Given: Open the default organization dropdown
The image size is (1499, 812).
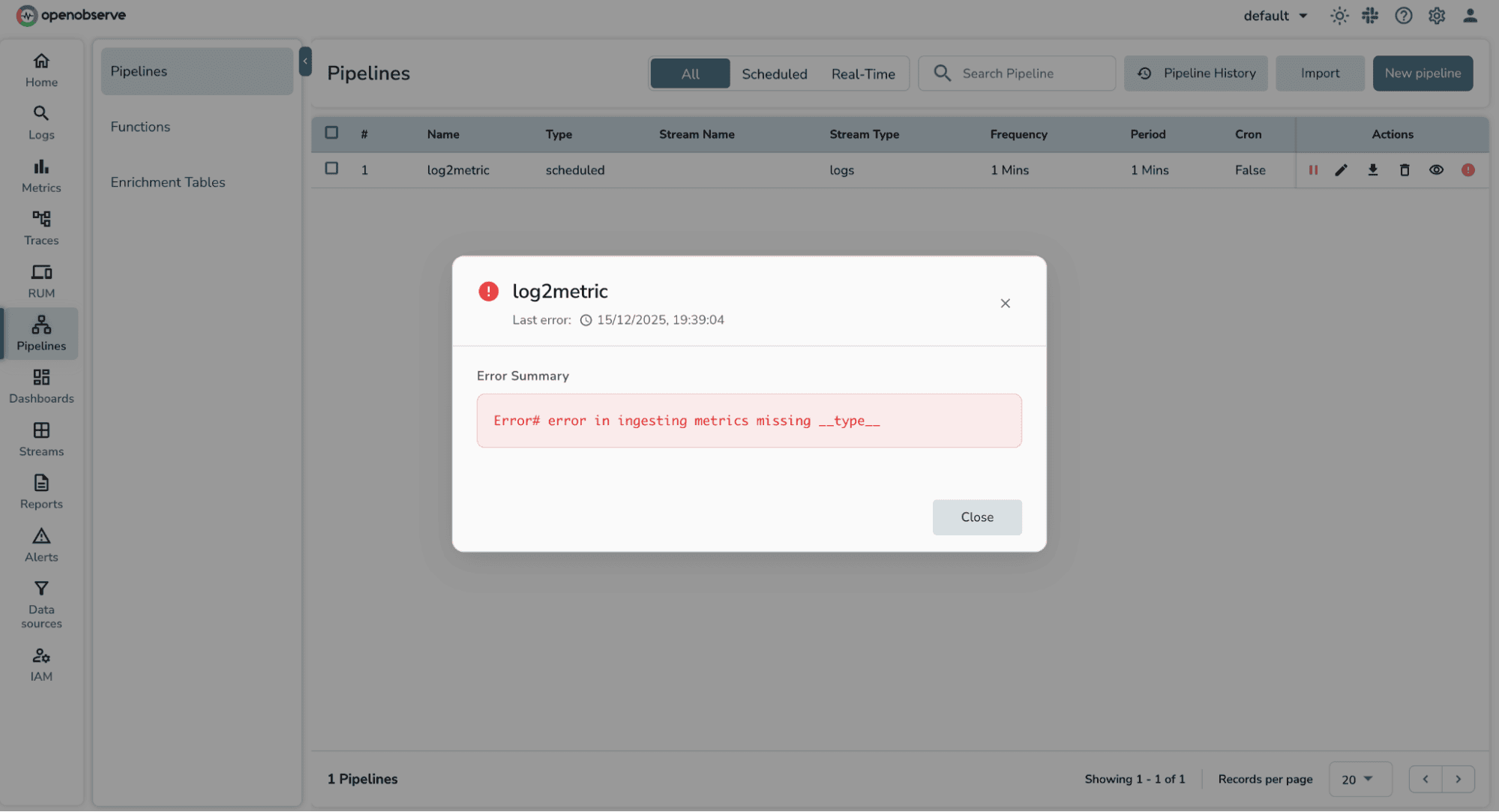Looking at the screenshot, I should [x=1275, y=15].
